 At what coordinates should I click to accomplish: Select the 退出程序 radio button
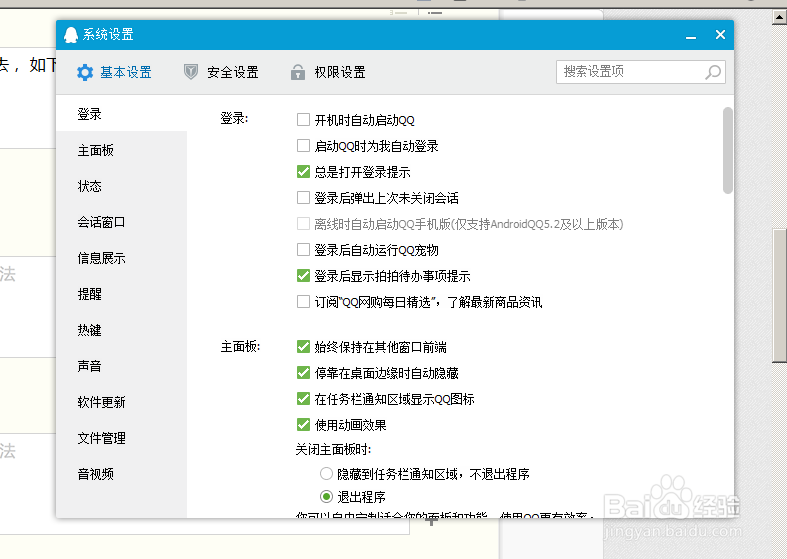[326, 497]
